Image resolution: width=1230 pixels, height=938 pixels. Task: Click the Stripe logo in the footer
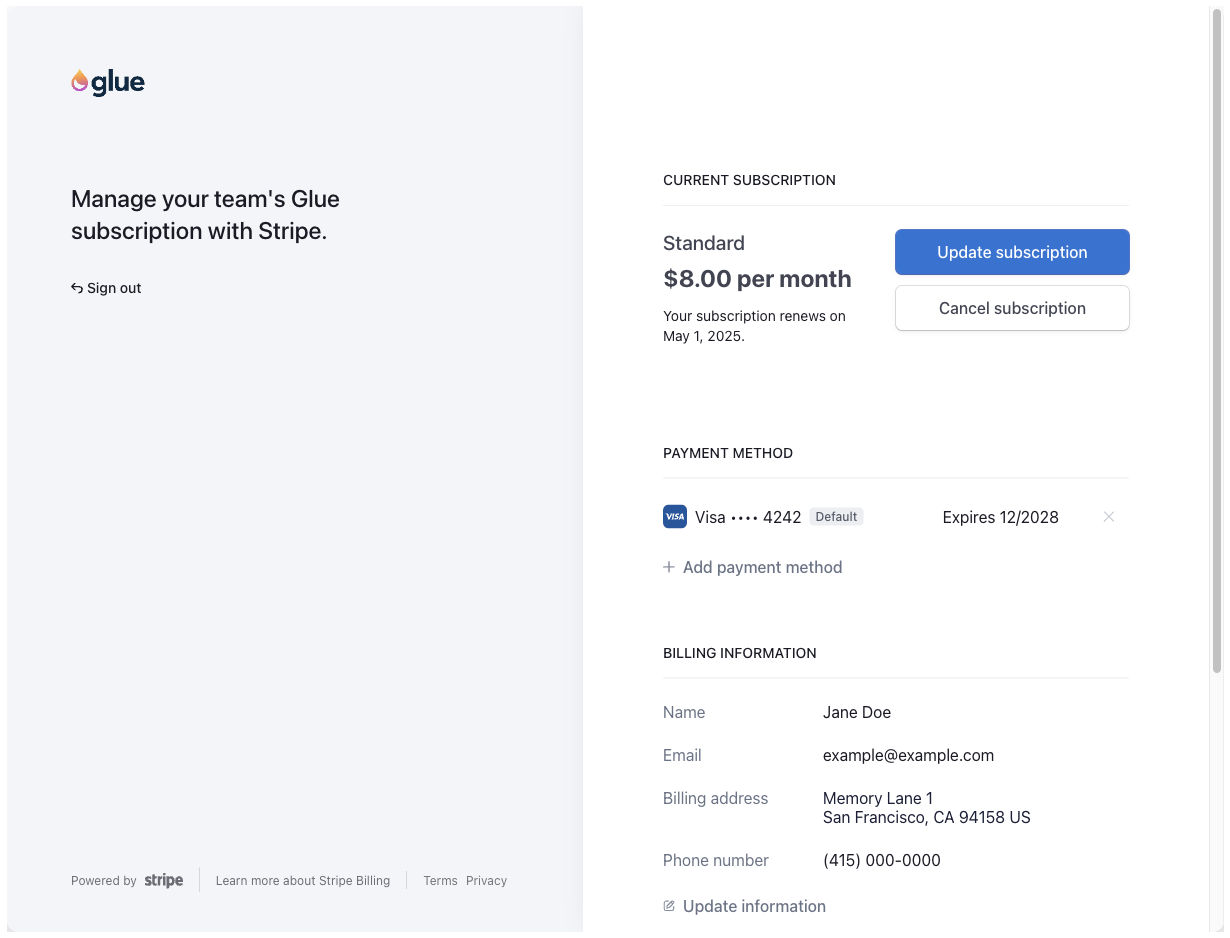[164, 881]
